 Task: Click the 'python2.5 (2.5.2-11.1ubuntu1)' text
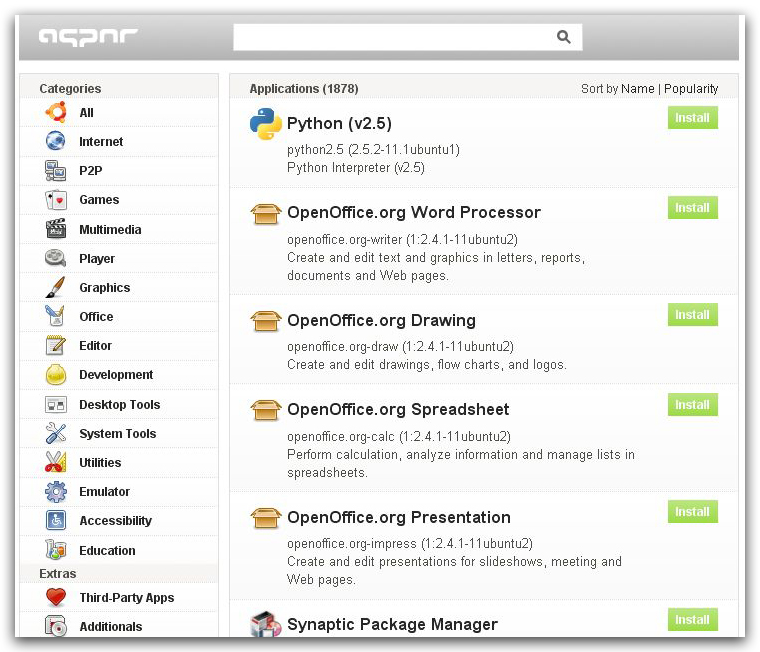coord(373,150)
